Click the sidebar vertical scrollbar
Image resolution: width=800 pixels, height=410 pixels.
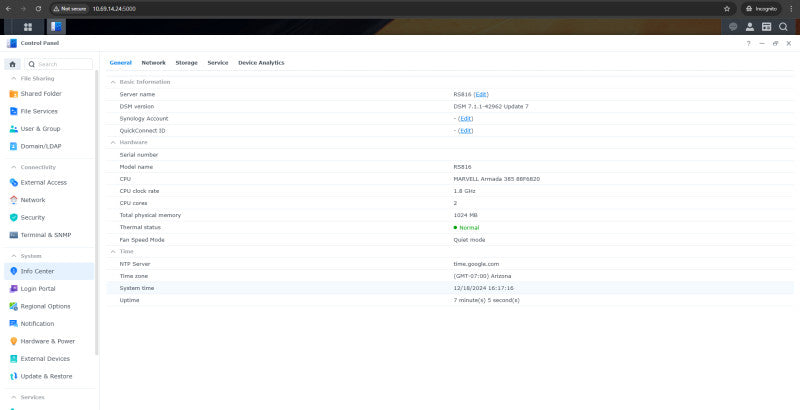(x=96, y=212)
